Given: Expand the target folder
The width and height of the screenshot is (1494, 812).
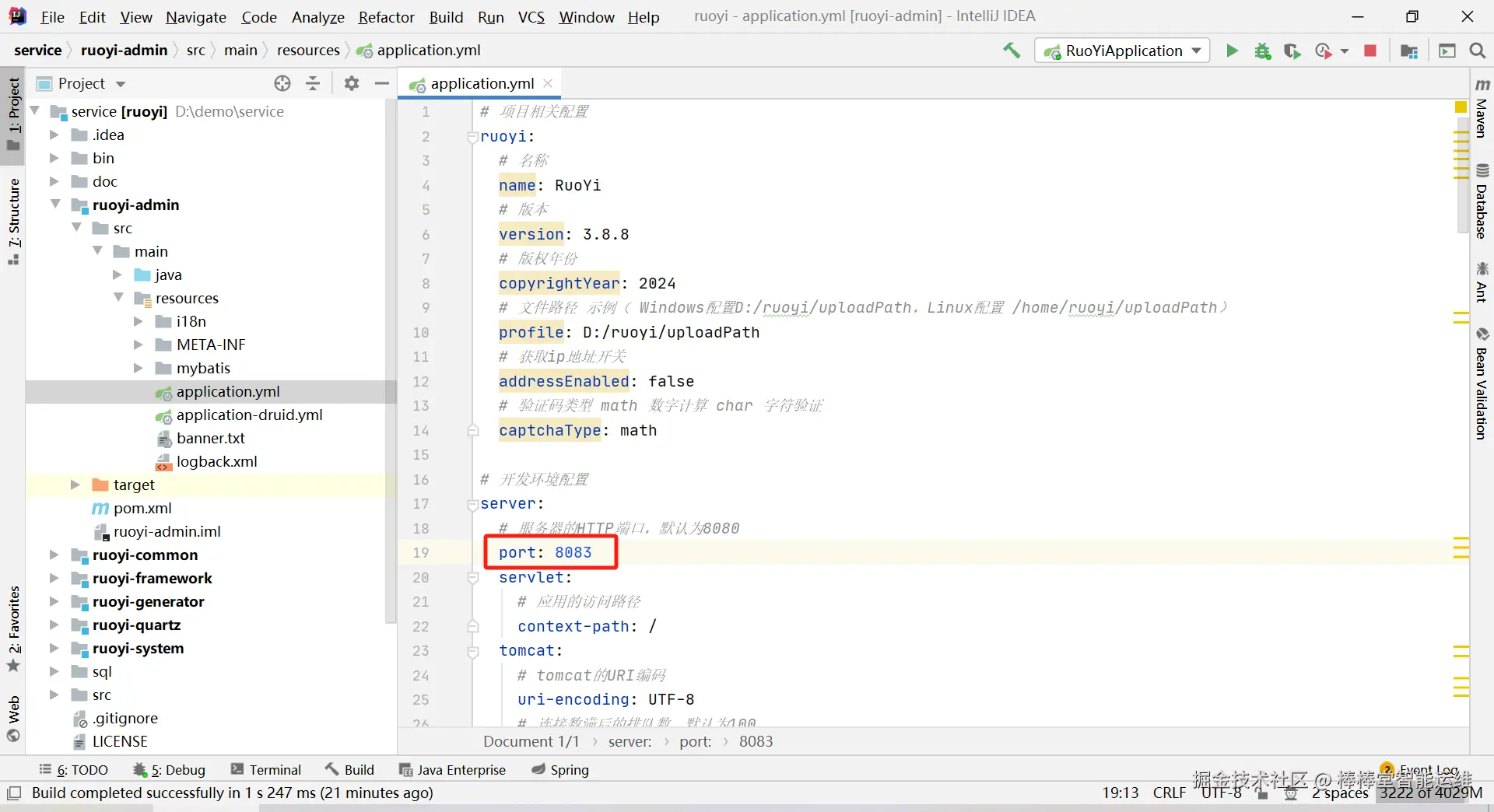Looking at the screenshot, I should 75,485.
